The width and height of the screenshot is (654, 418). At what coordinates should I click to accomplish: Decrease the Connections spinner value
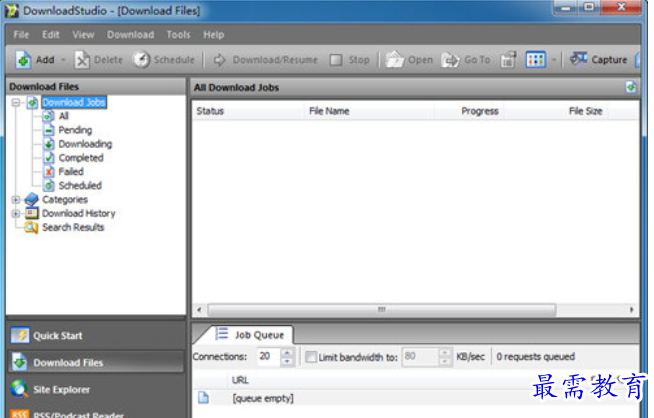287,361
